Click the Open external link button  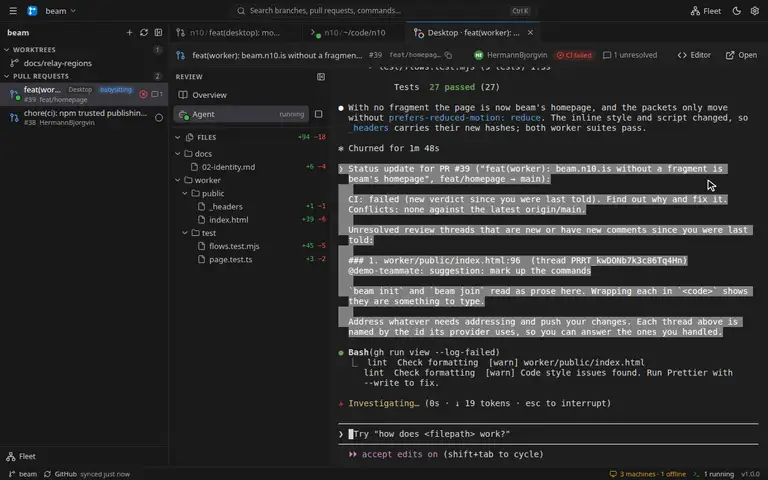click(741, 55)
